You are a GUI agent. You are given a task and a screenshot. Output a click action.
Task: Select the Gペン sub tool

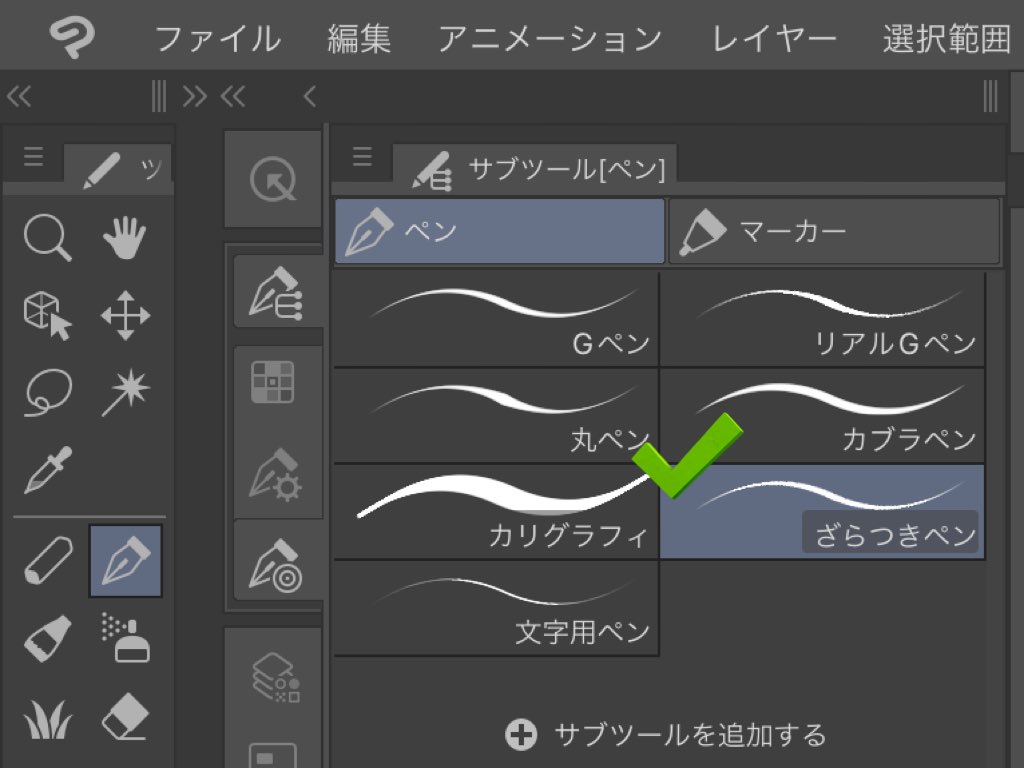click(496, 319)
